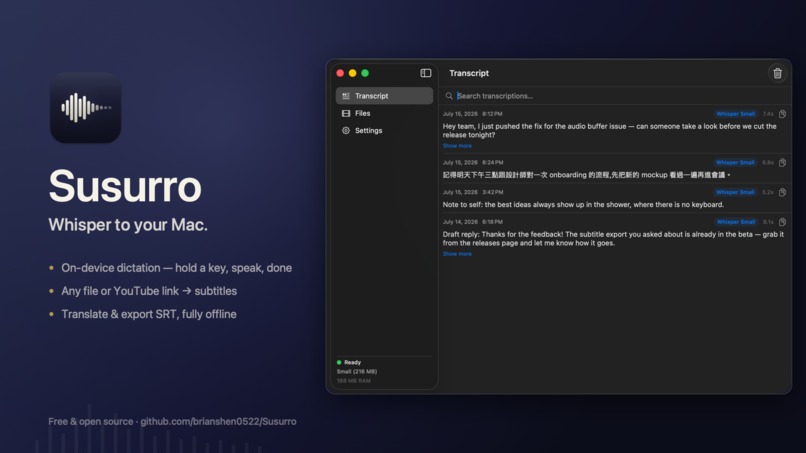Click the search magnifier icon

(x=449, y=96)
